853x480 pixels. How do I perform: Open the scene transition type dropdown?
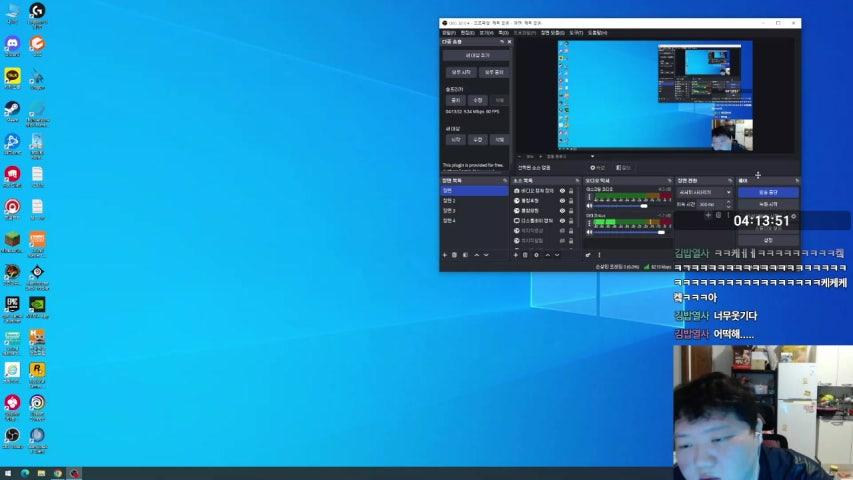[x=705, y=192]
